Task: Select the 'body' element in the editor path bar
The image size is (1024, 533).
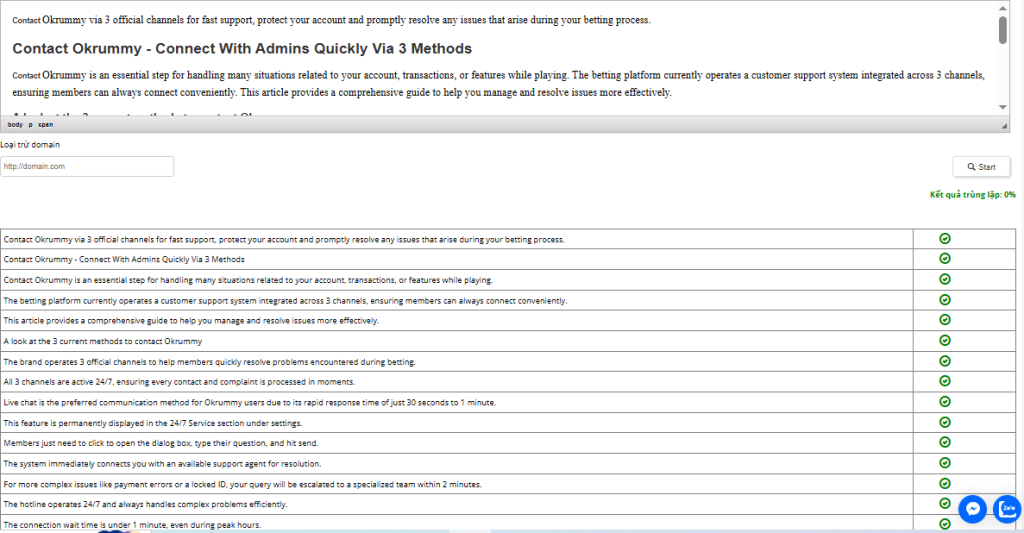Action: tap(15, 125)
